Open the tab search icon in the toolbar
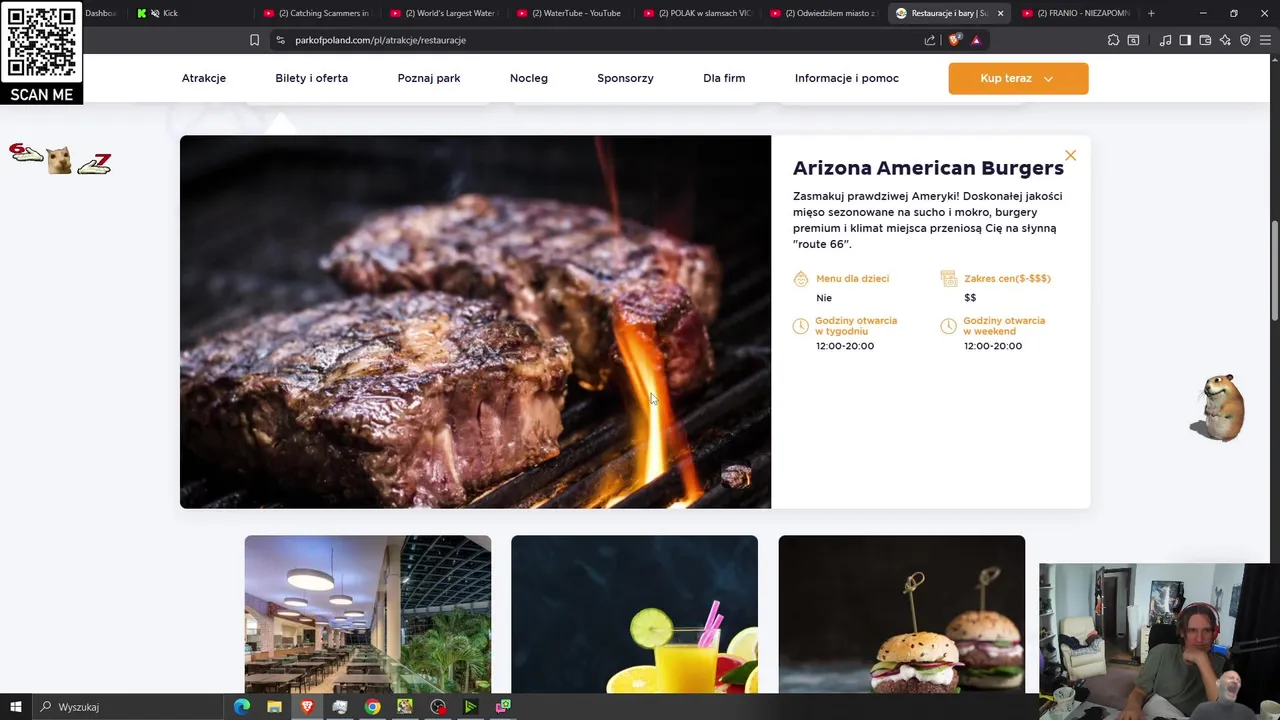Screen dimensions: 1280x720 click(x=1133, y=40)
